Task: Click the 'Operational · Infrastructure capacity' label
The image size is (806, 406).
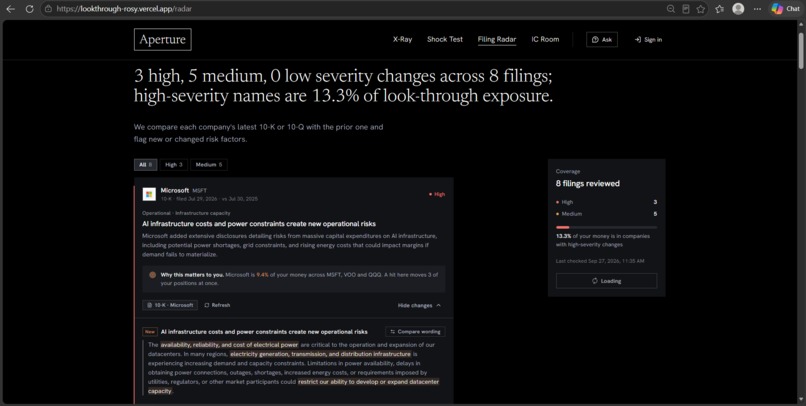Action: pos(187,213)
